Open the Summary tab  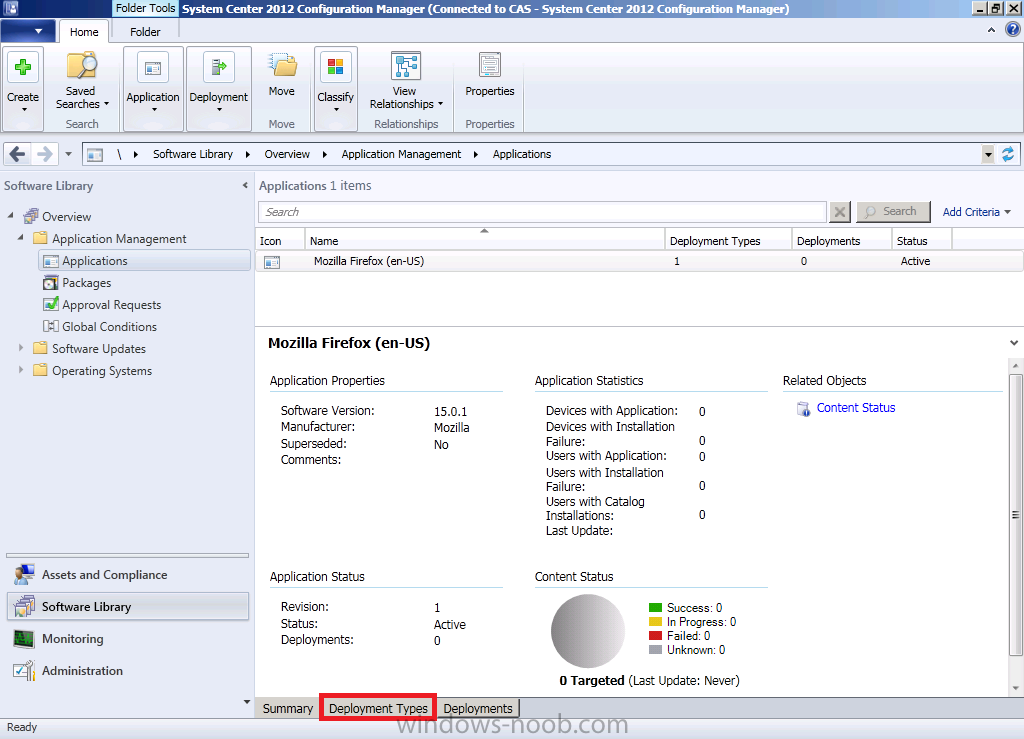coord(287,708)
